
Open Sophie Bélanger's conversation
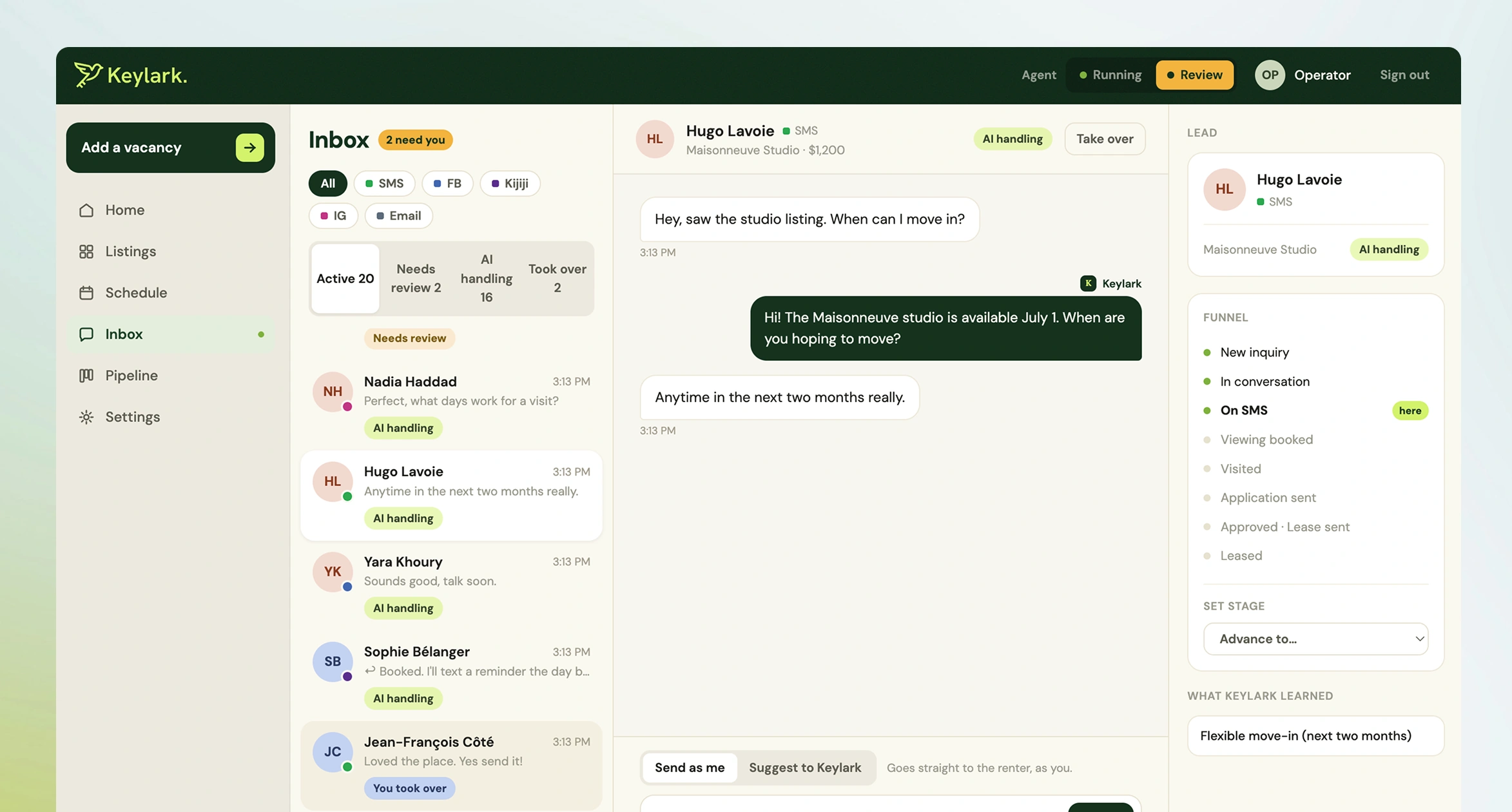(x=451, y=675)
